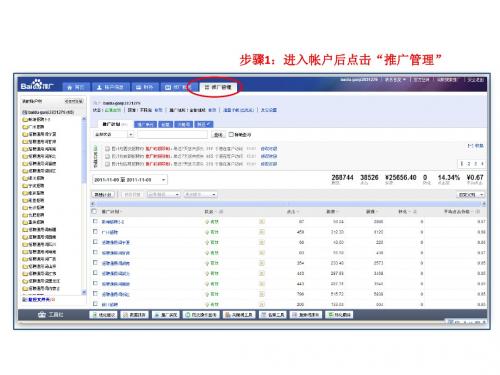Image resolution: width=500 pixels, height=375 pixels.
Task: Click the last link in the top-right header
Action: [475, 80]
